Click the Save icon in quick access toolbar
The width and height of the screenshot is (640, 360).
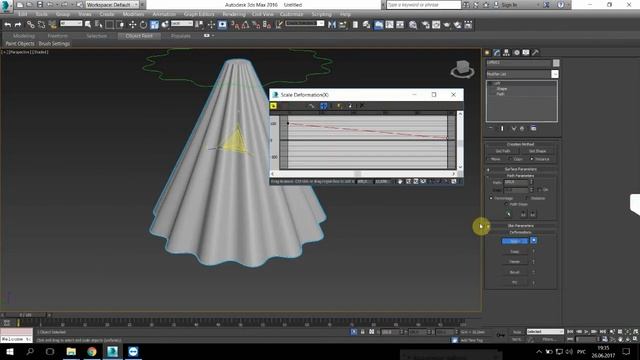(x=40, y=4)
